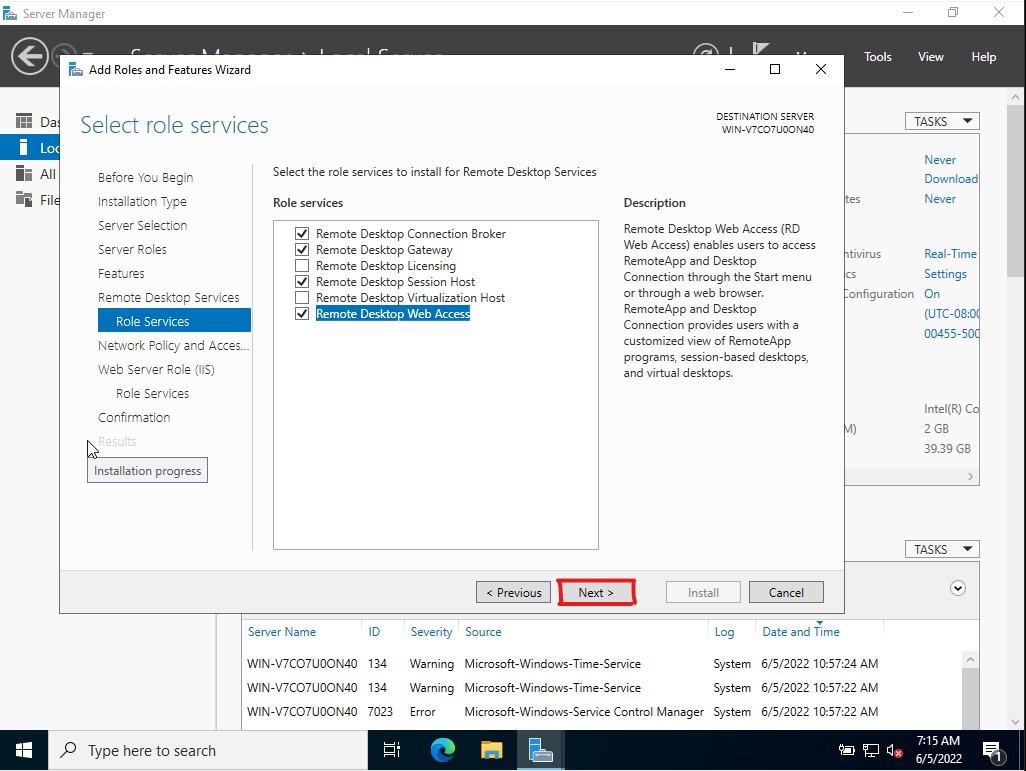Go to Installation Type step
1026x771 pixels.
point(142,202)
